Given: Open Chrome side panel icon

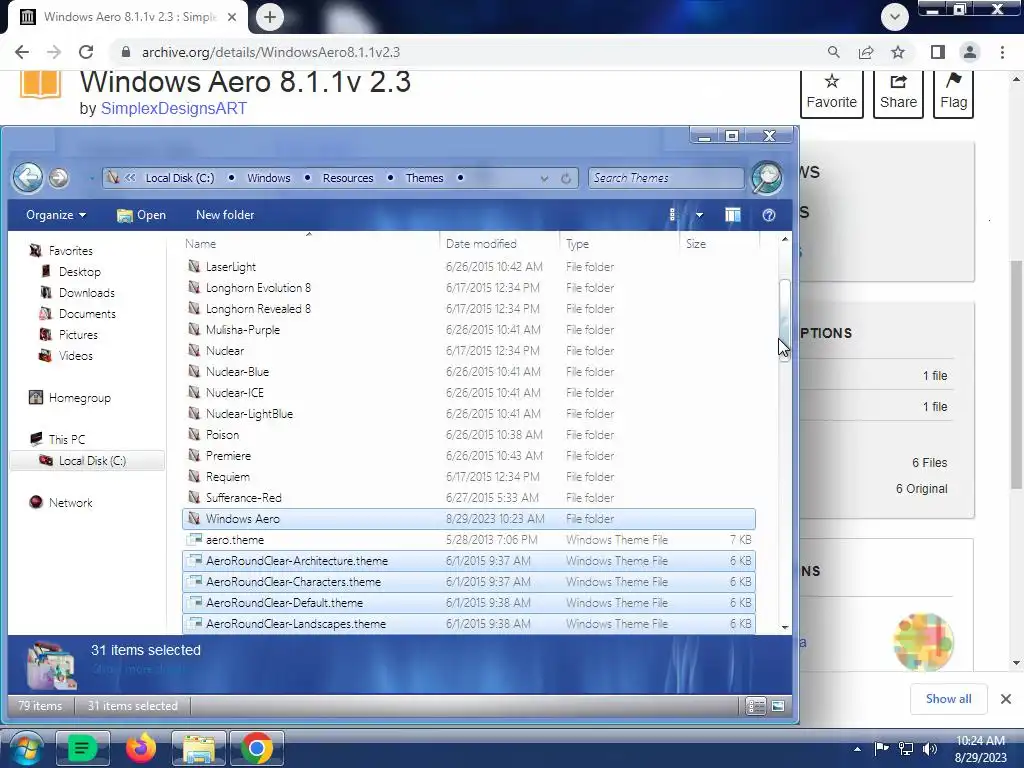Looking at the screenshot, I should point(938,52).
